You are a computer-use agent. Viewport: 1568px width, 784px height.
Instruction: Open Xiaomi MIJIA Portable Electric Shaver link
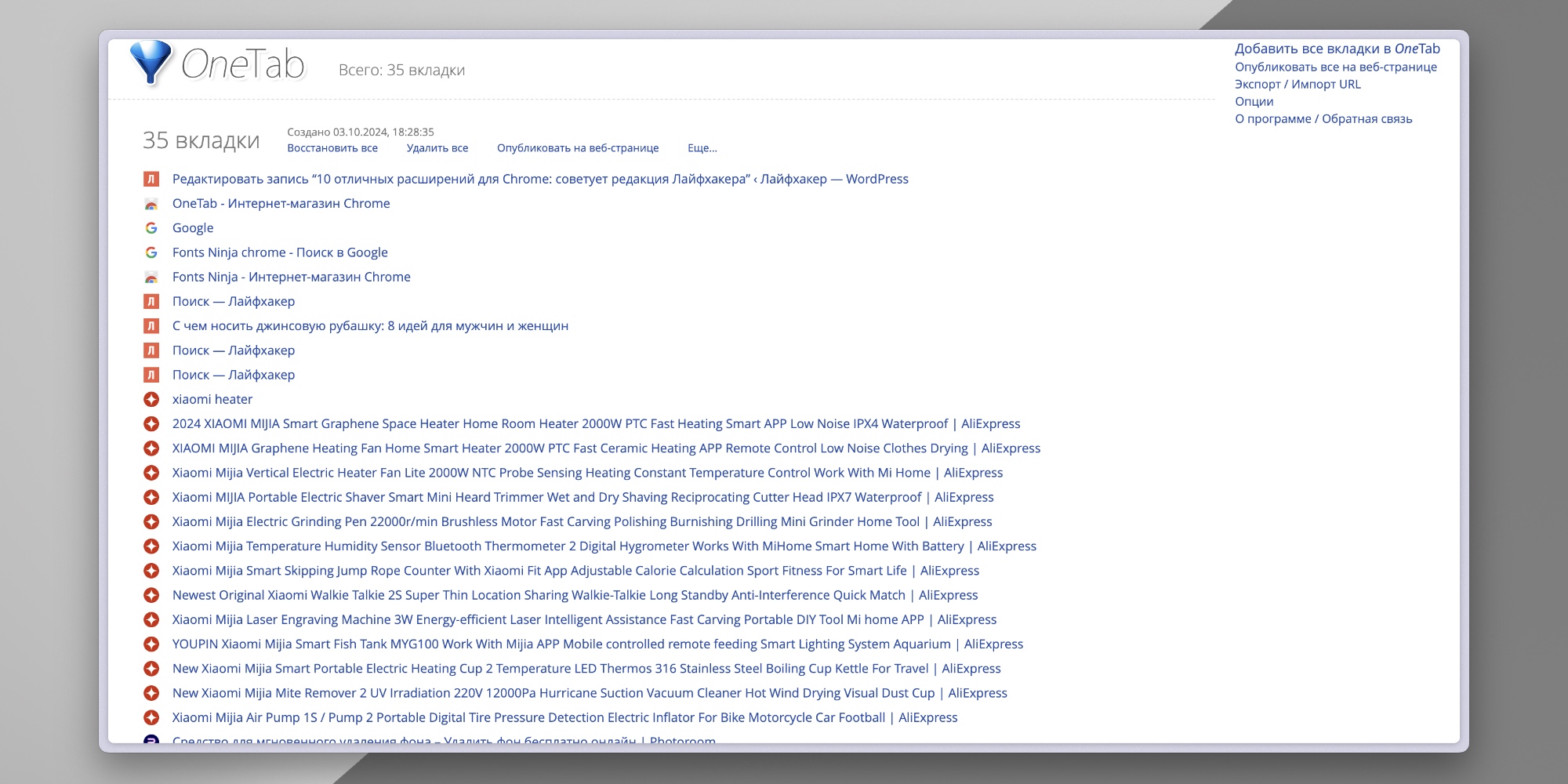tap(583, 497)
